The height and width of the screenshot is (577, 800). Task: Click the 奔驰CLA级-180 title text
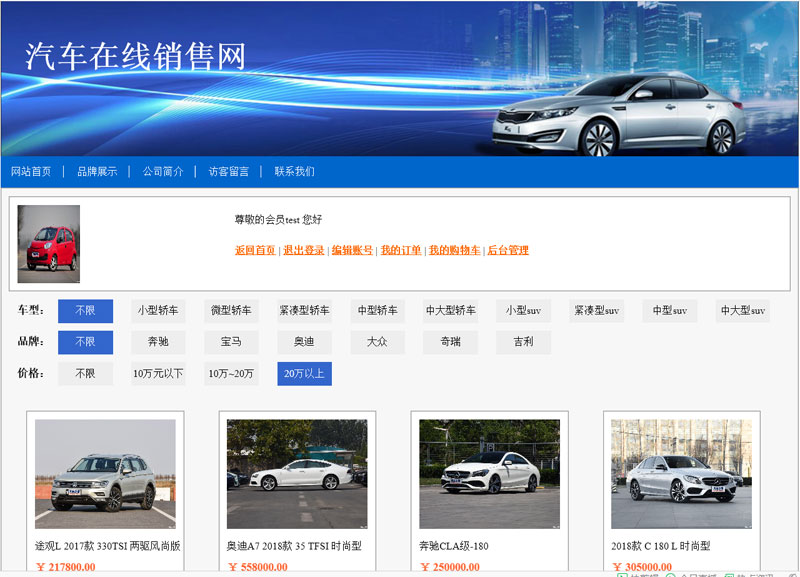[454, 546]
